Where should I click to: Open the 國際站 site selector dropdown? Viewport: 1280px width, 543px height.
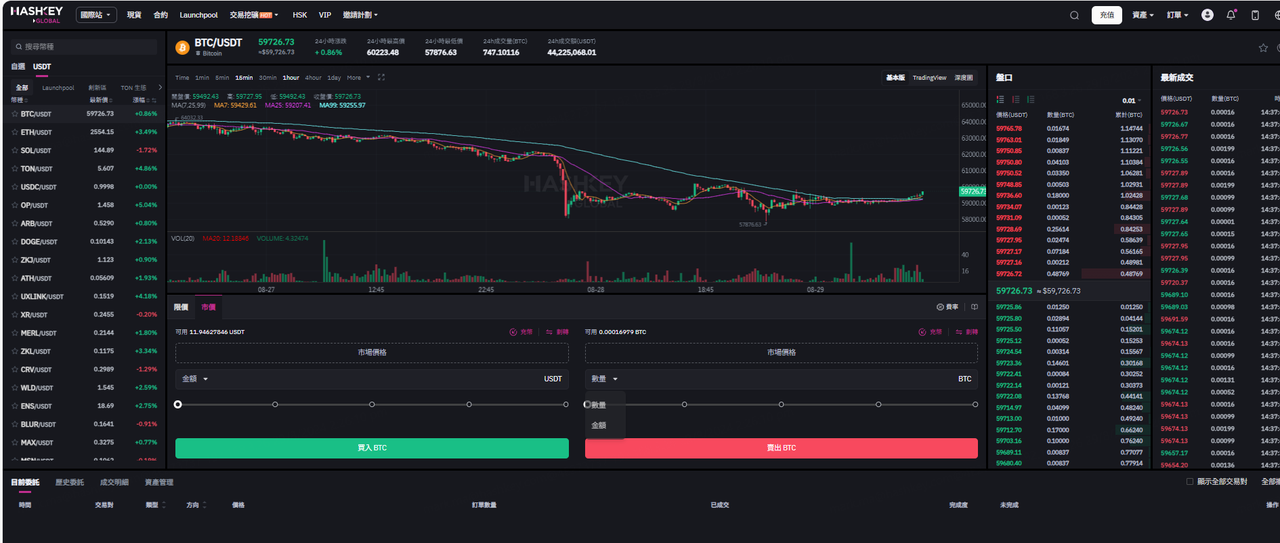[x=96, y=15]
